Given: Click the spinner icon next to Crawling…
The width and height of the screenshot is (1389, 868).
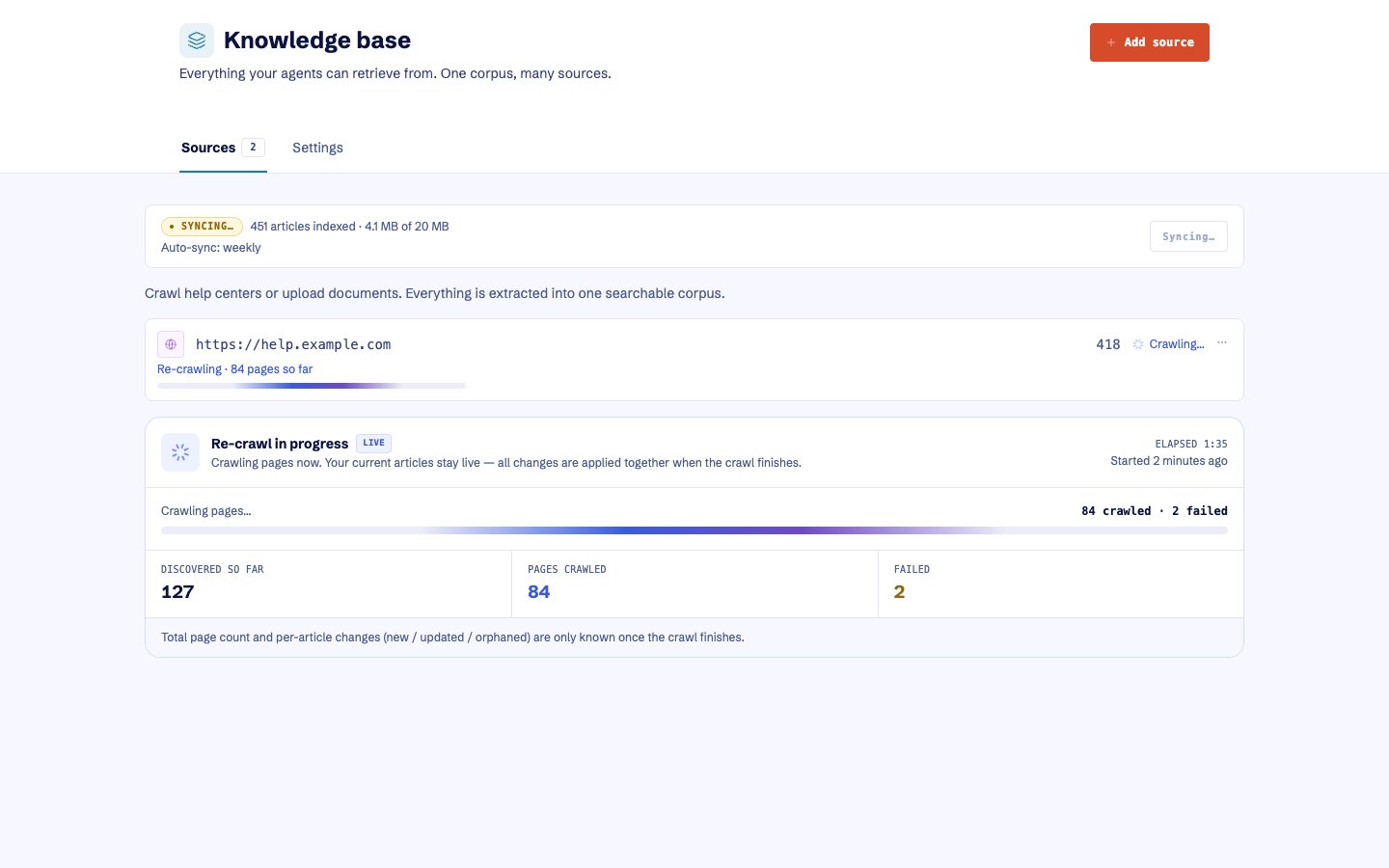Looking at the screenshot, I should (x=1138, y=344).
